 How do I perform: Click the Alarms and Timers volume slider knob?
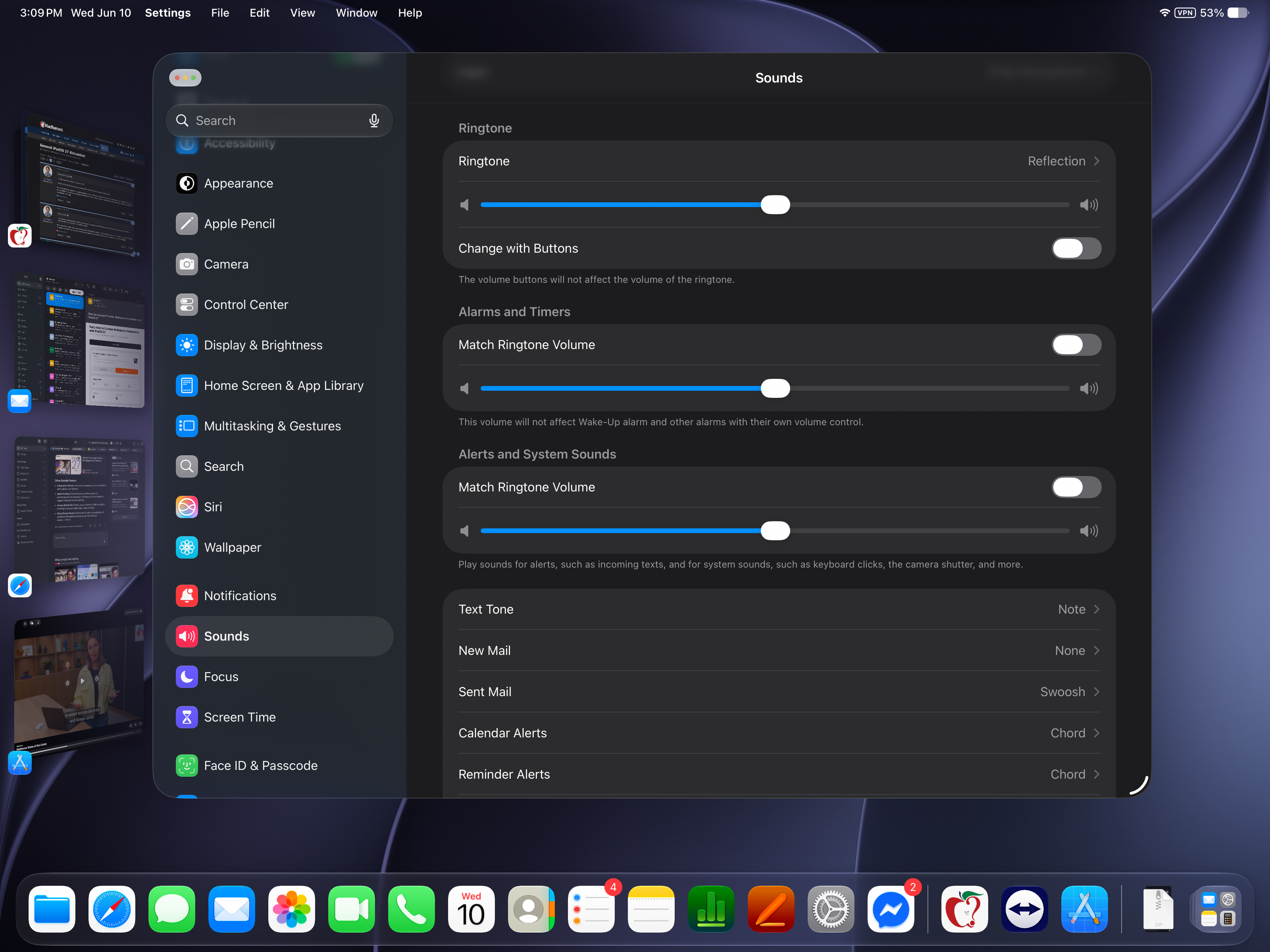(775, 388)
